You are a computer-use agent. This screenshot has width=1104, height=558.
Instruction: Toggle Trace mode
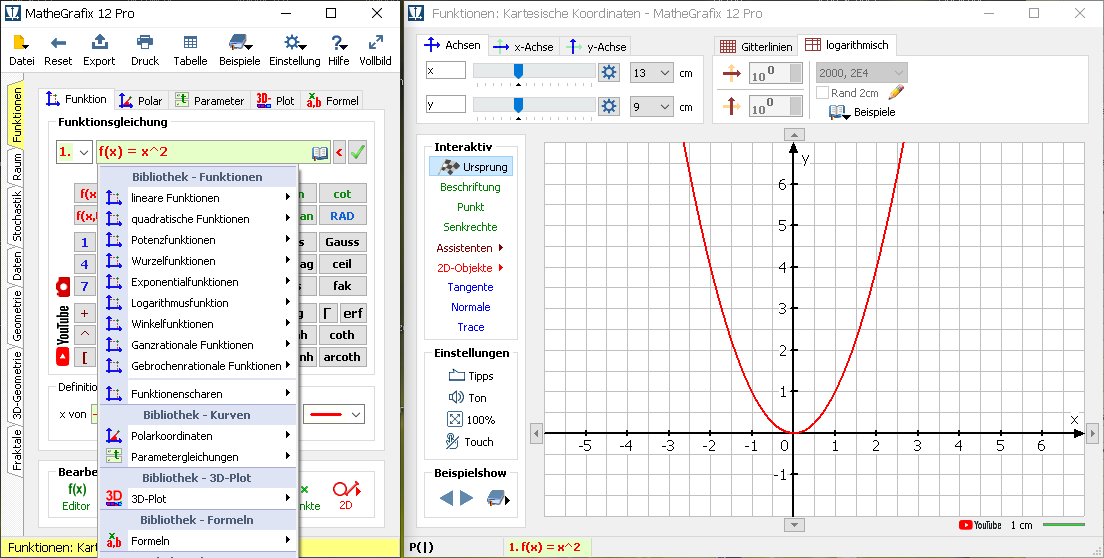pos(471,327)
